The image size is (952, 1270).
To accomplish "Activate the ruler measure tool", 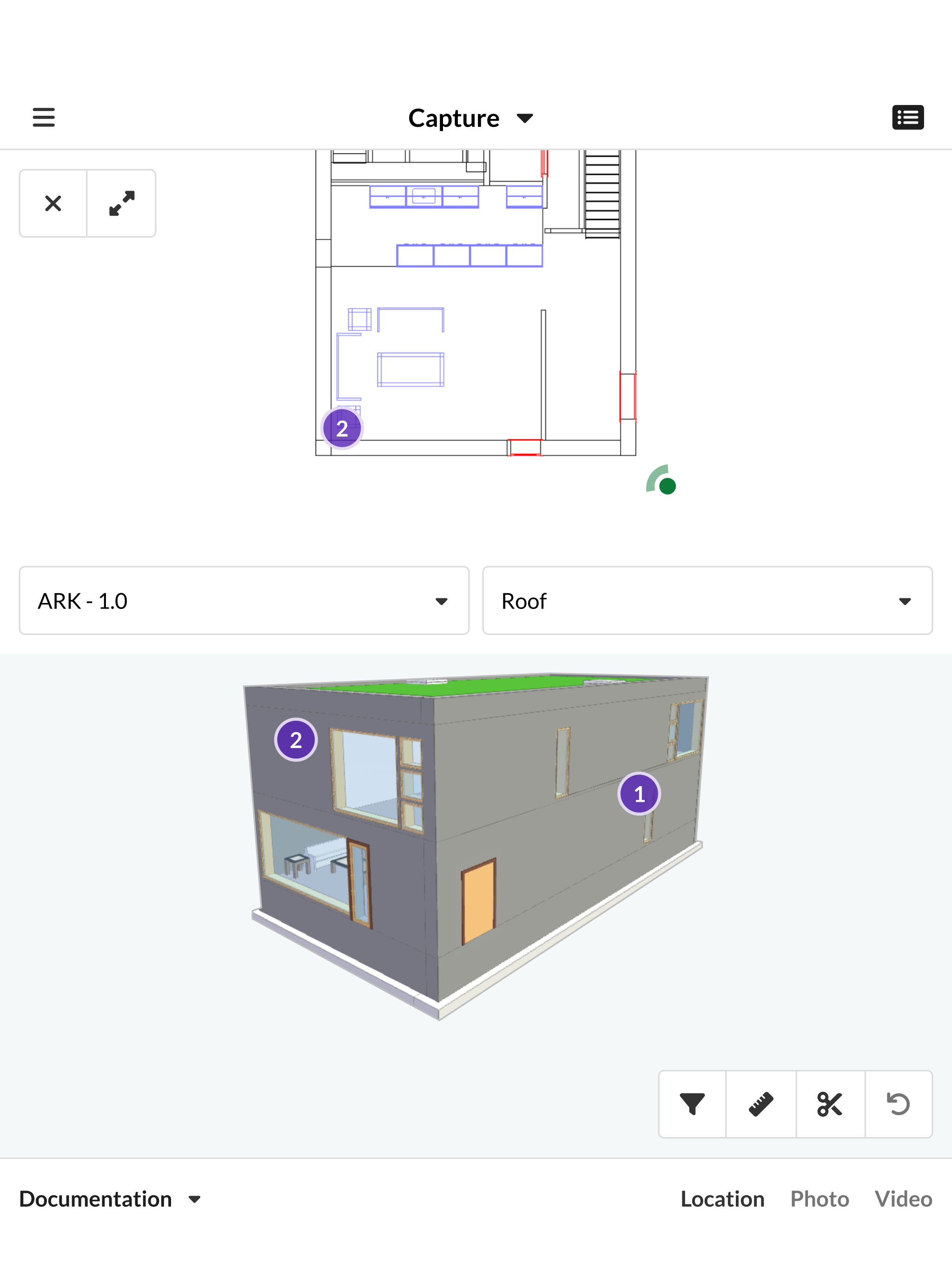I will pos(761,1104).
